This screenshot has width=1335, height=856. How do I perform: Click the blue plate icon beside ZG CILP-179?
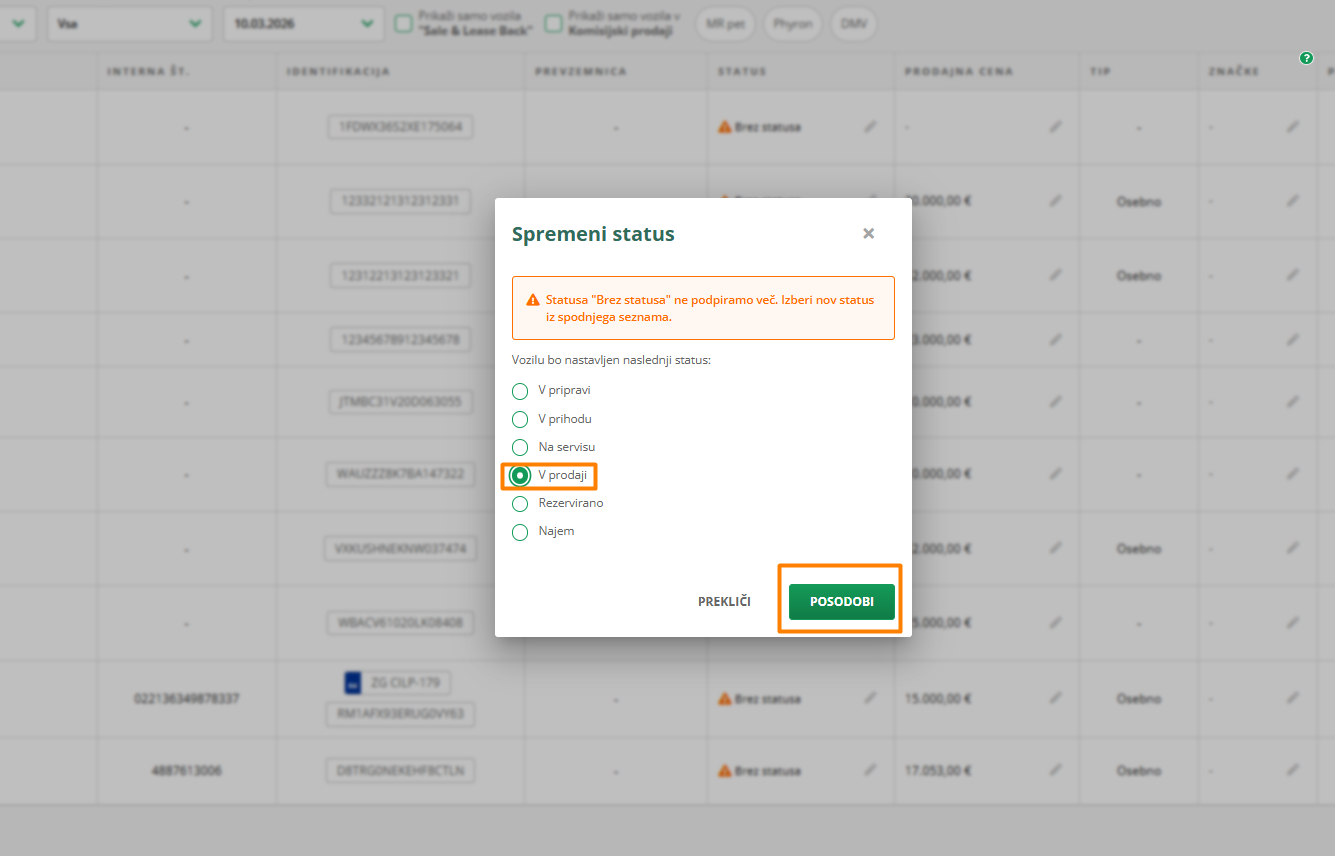[352, 683]
